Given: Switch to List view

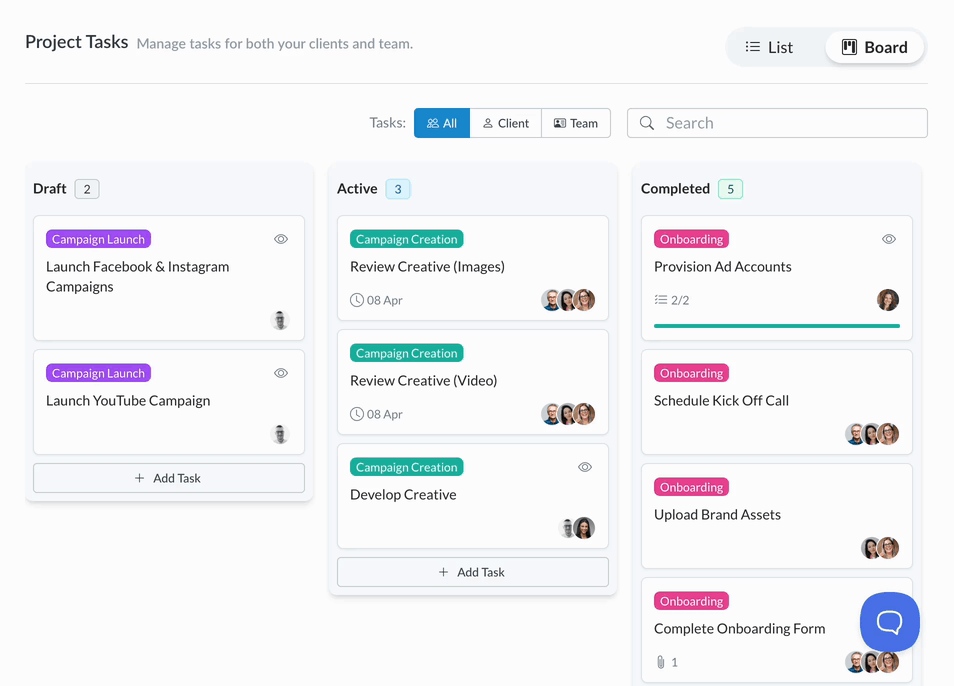Looking at the screenshot, I should pyautogui.click(x=769, y=47).
